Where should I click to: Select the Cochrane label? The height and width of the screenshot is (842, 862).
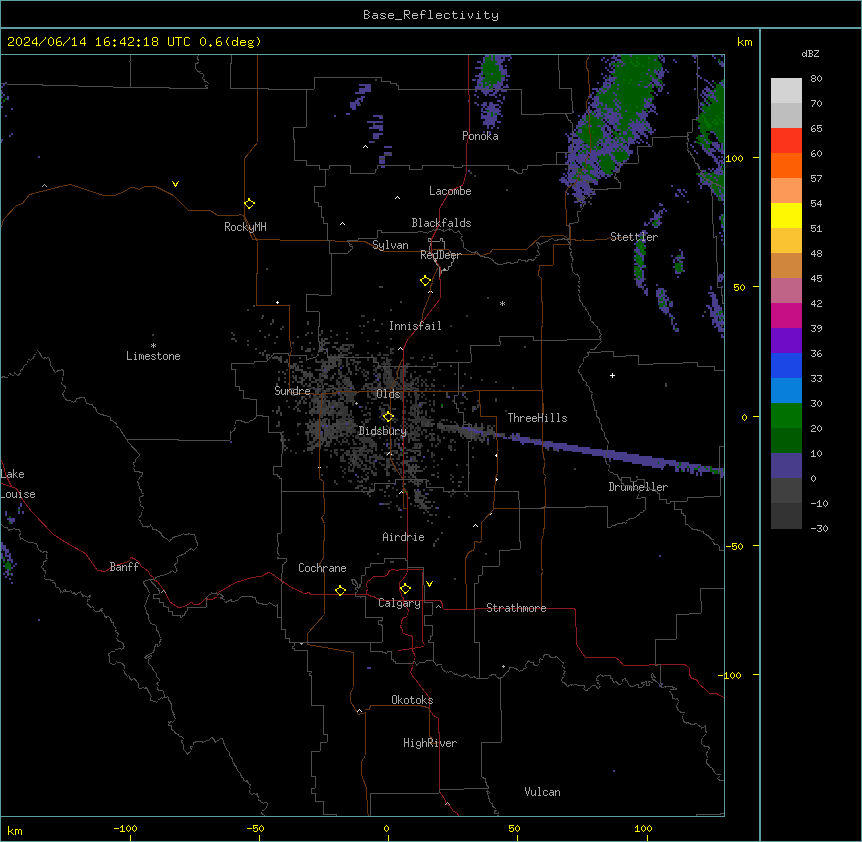pyautogui.click(x=322, y=568)
